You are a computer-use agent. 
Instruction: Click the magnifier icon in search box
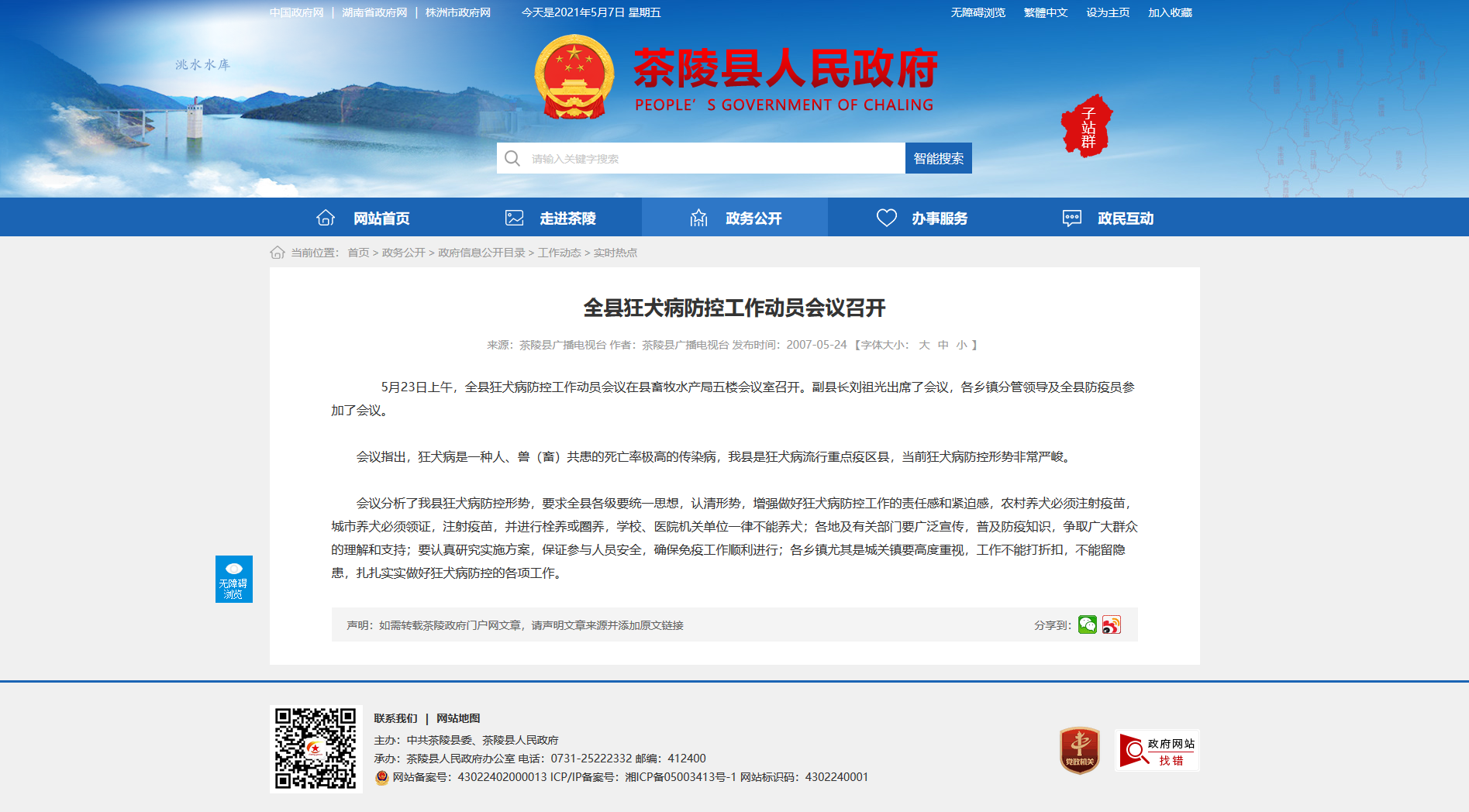tap(512, 159)
